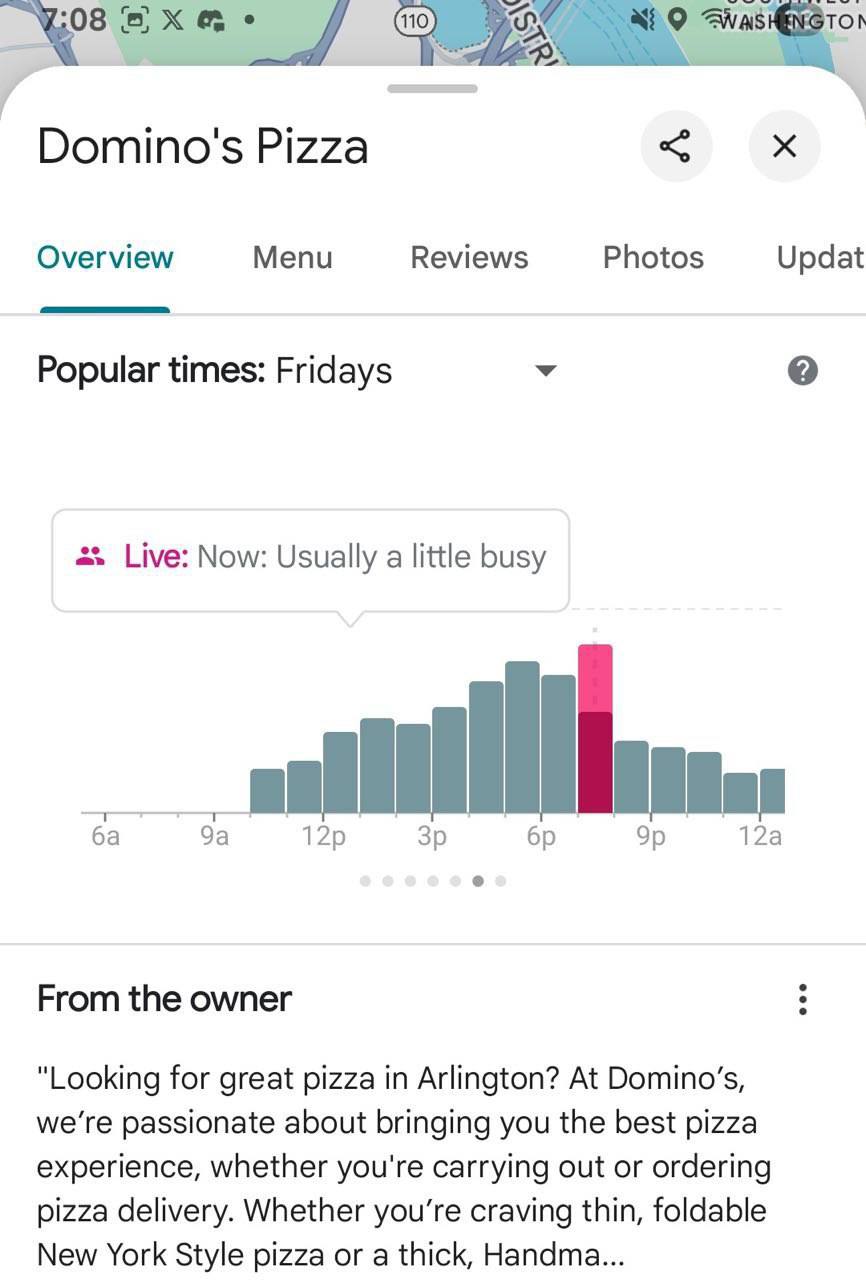
Task: Open the Popular times help icon
Action: coord(802,371)
